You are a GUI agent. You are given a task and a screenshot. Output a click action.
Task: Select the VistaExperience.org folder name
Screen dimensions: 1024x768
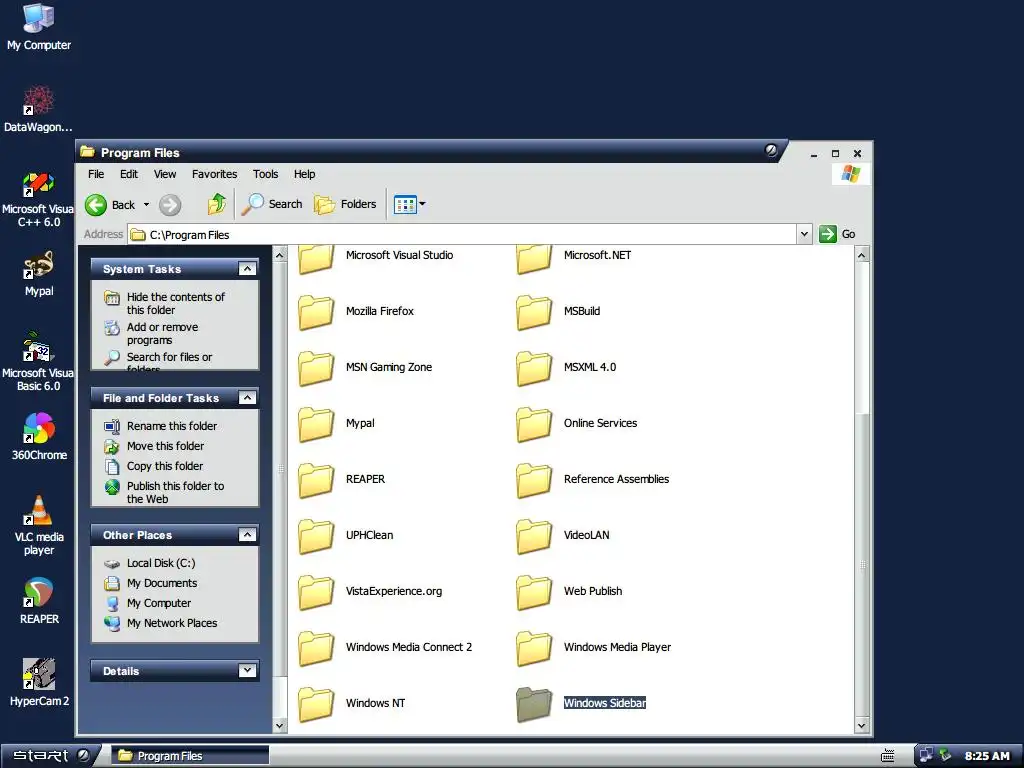coord(393,592)
